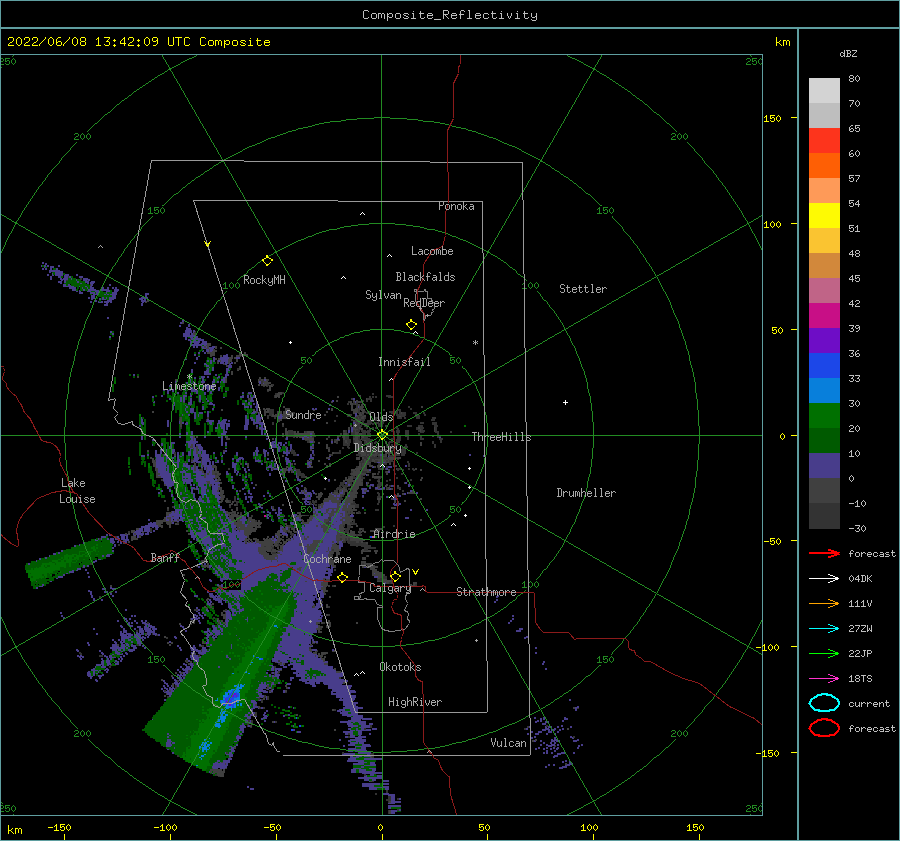Click the white plus marker south of Stettler
This screenshot has width=900, height=841.
(565, 402)
